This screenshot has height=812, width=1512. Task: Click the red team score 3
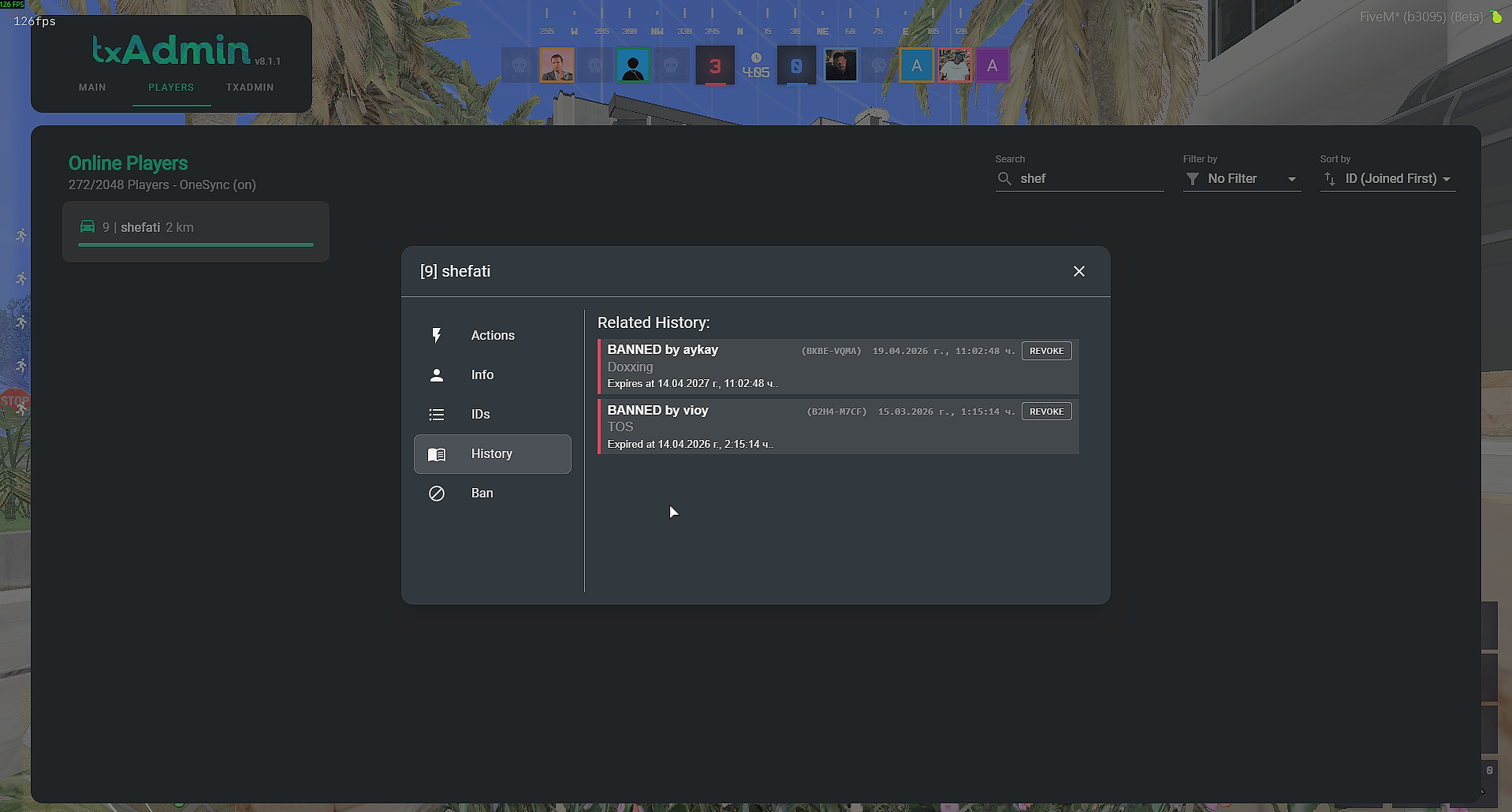click(x=715, y=66)
